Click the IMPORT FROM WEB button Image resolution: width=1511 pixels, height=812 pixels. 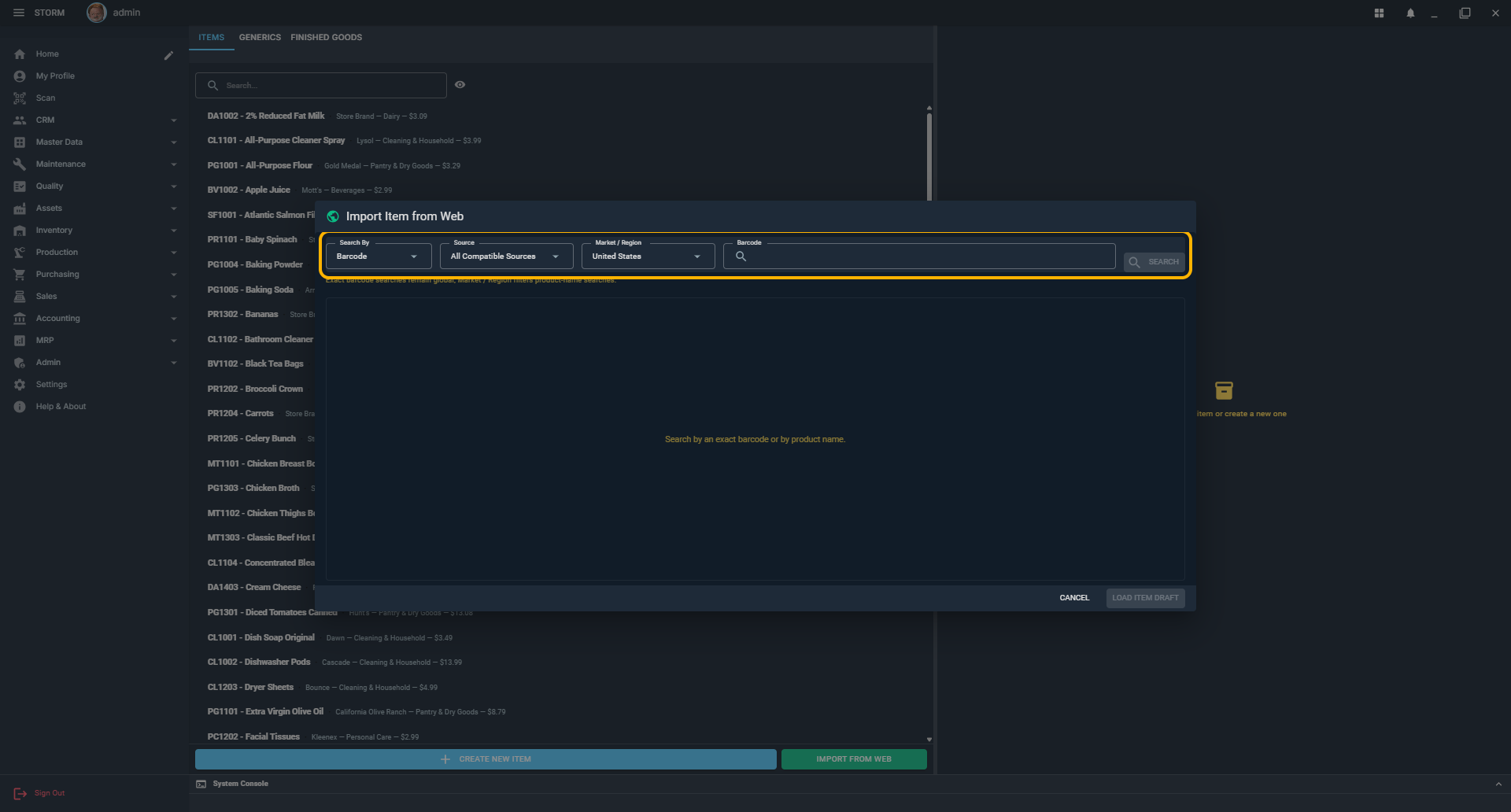coord(854,759)
